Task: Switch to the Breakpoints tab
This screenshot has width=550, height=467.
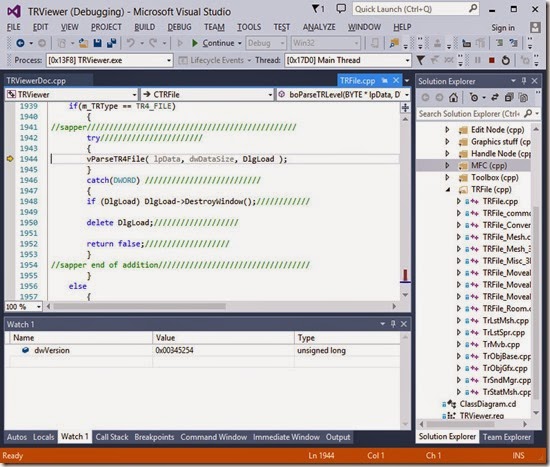Action: coord(154,437)
